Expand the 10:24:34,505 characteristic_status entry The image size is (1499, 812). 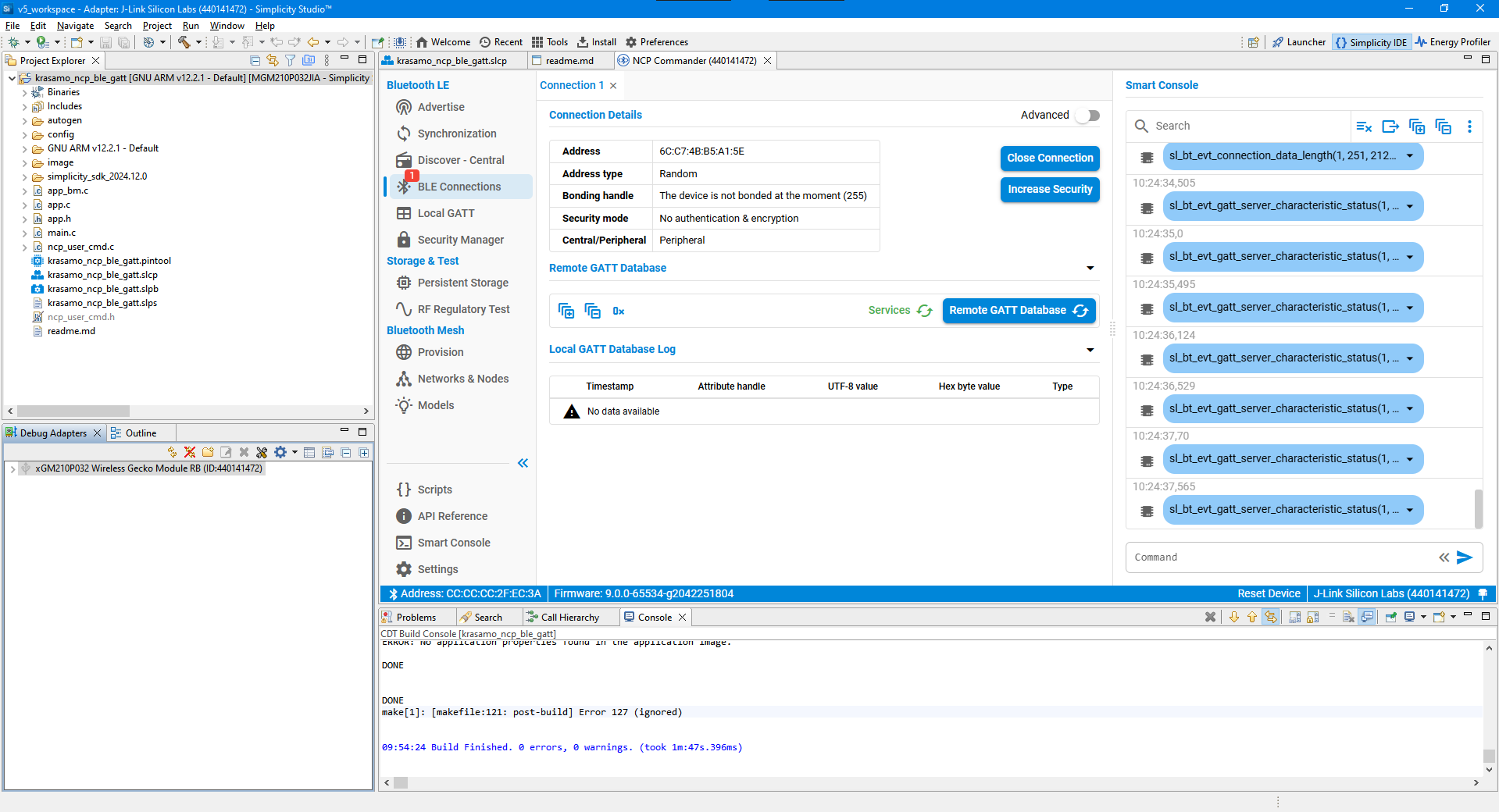(x=1410, y=207)
